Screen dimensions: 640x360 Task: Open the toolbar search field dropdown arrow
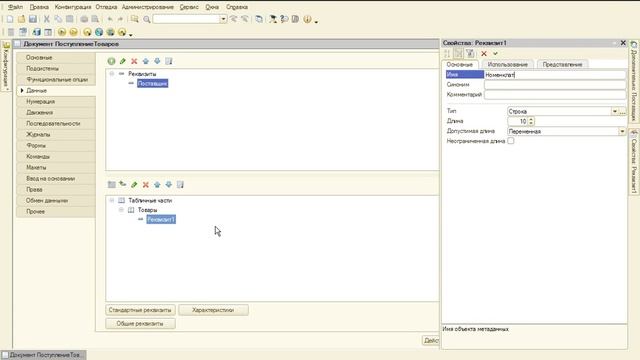click(223, 19)
